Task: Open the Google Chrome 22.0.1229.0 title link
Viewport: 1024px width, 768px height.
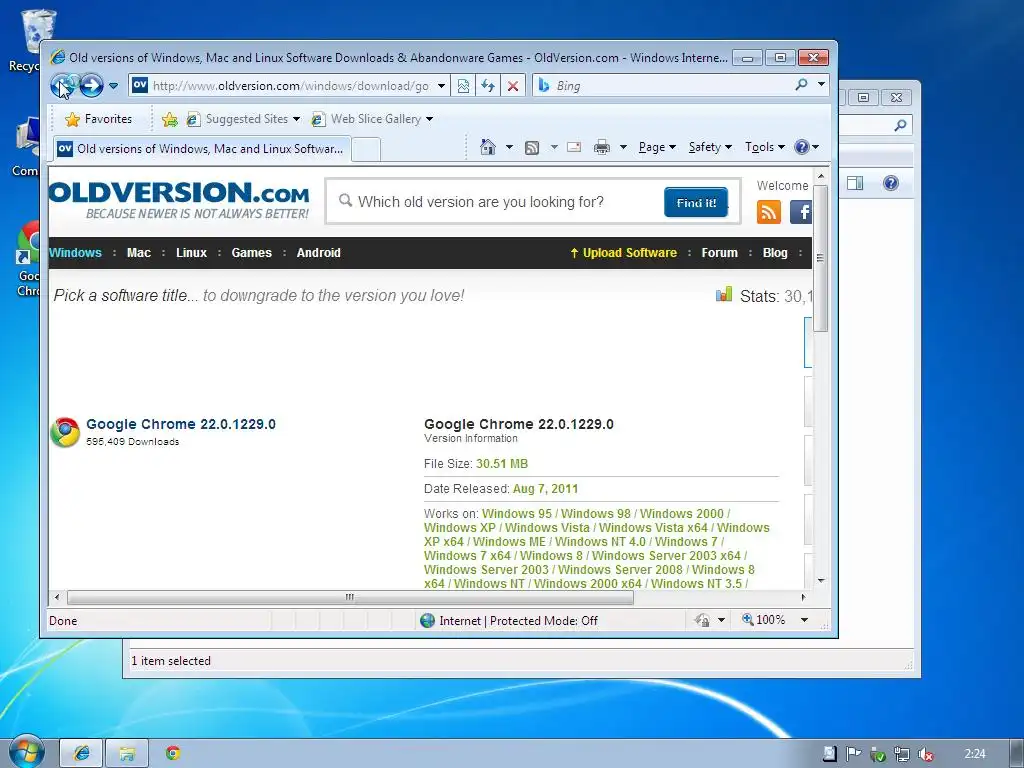Action: click(181, 424)
